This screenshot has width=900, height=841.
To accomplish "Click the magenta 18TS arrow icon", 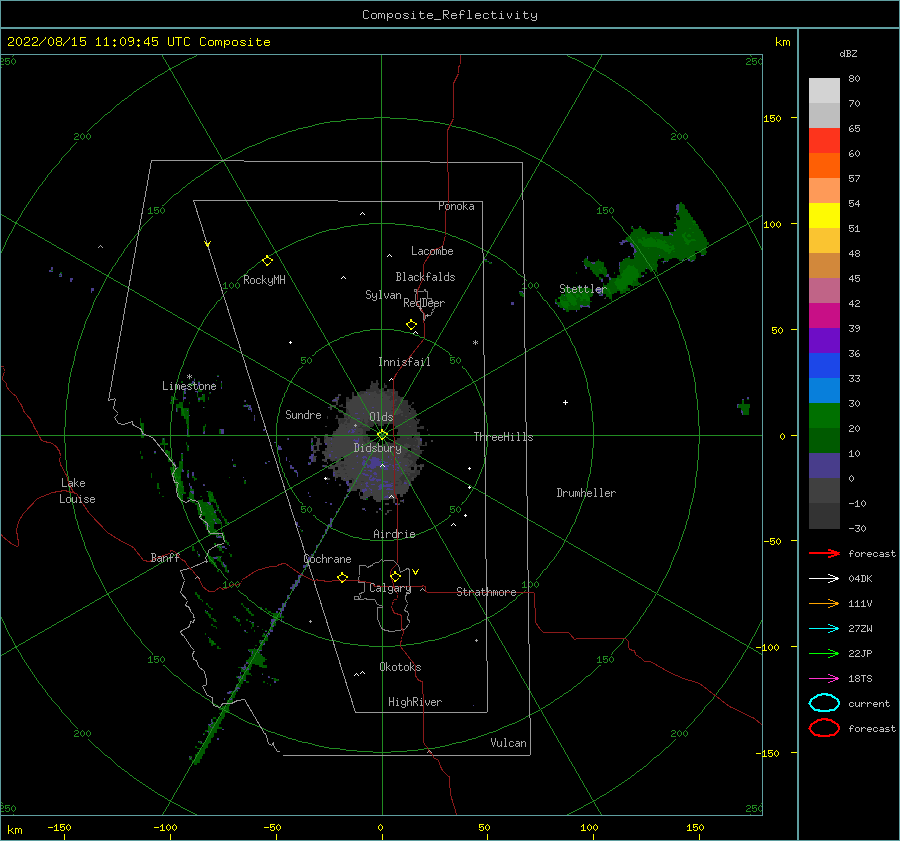I will (824, 679).
